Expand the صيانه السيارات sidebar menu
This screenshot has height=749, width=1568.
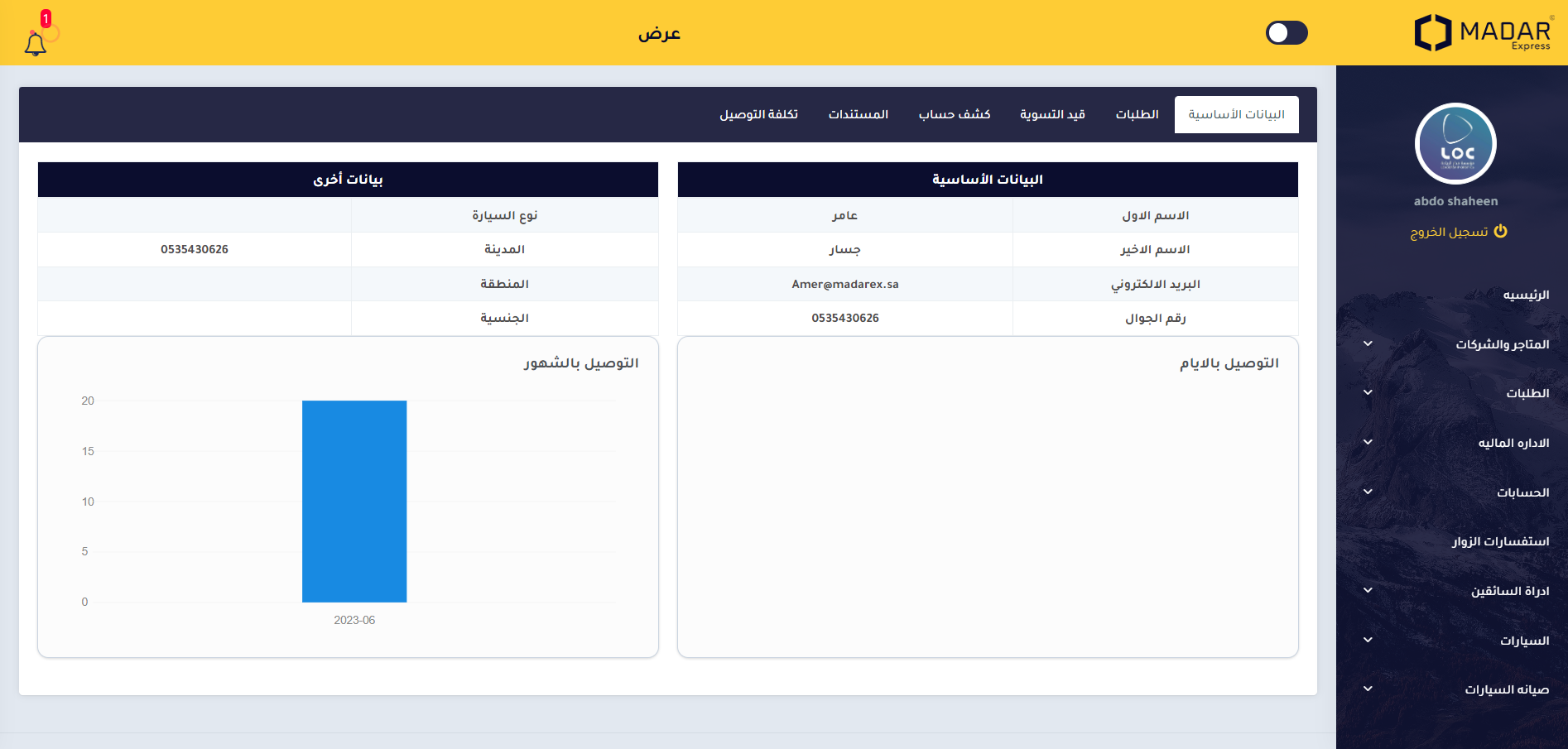point(1506,689)
